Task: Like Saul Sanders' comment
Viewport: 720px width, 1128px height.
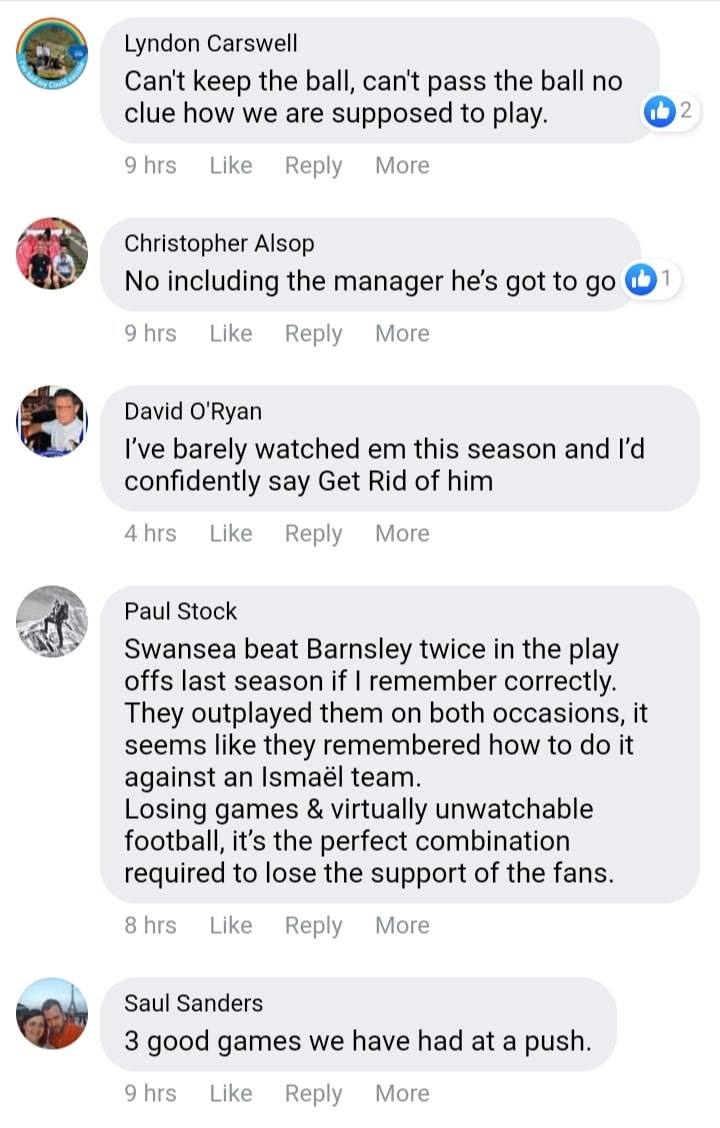Action: [230, 1094]
